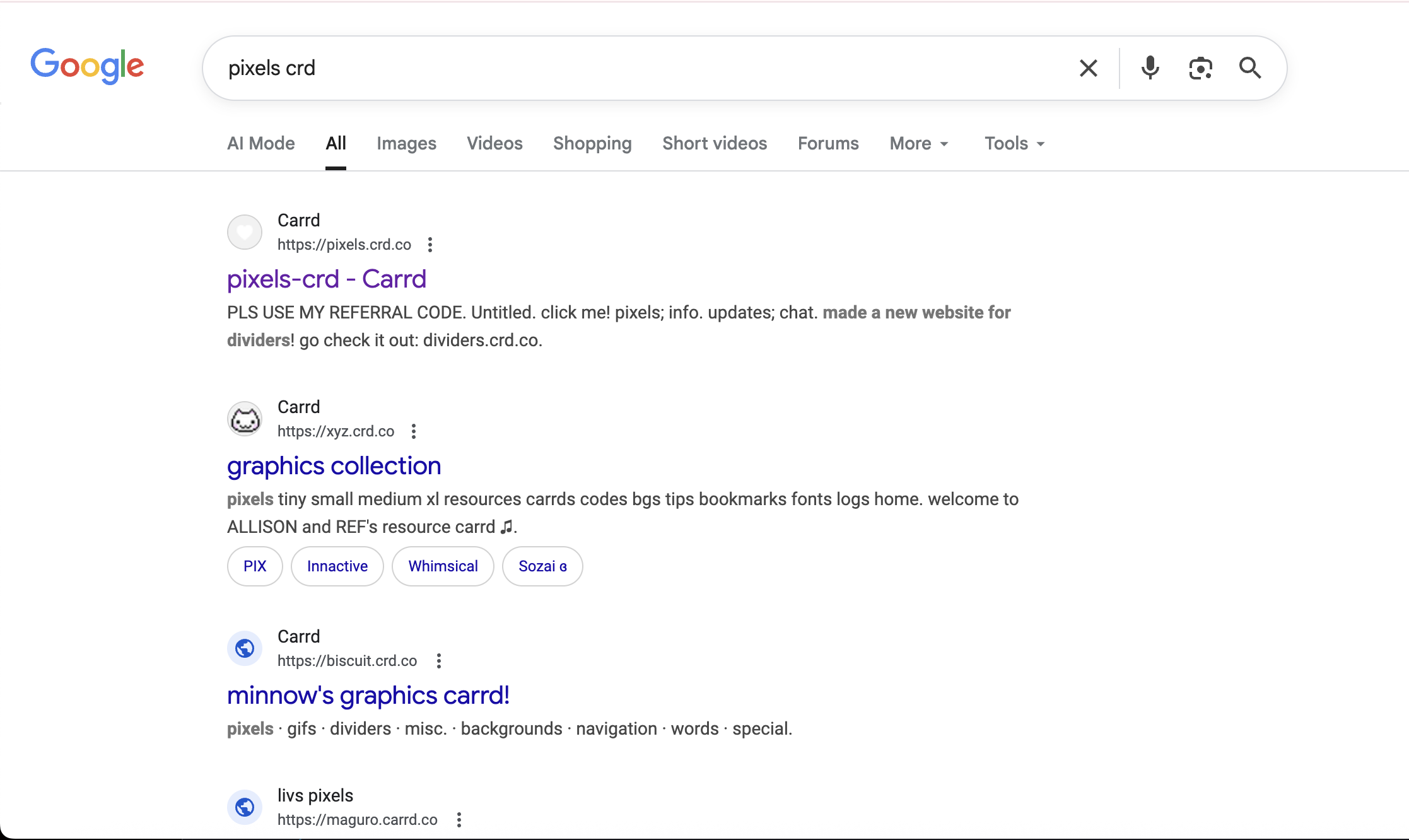Open the three-dot menu beside xyz.crd.co

pos(414,431)
